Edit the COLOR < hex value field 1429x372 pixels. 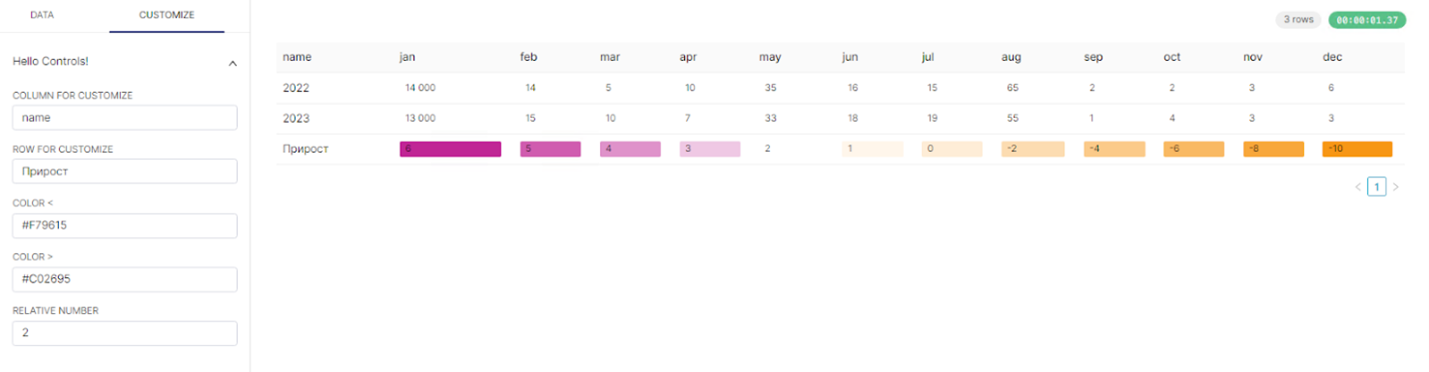(125, 225)
